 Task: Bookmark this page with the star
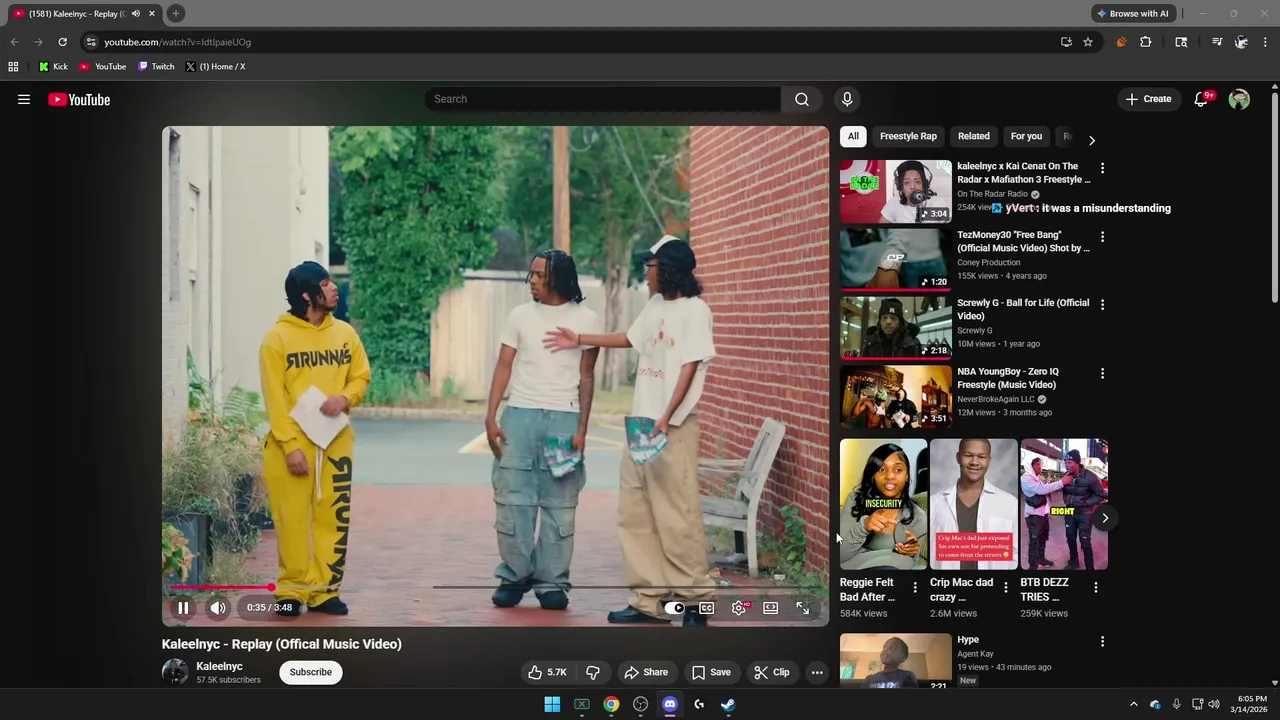click(x=1088, y=42)
